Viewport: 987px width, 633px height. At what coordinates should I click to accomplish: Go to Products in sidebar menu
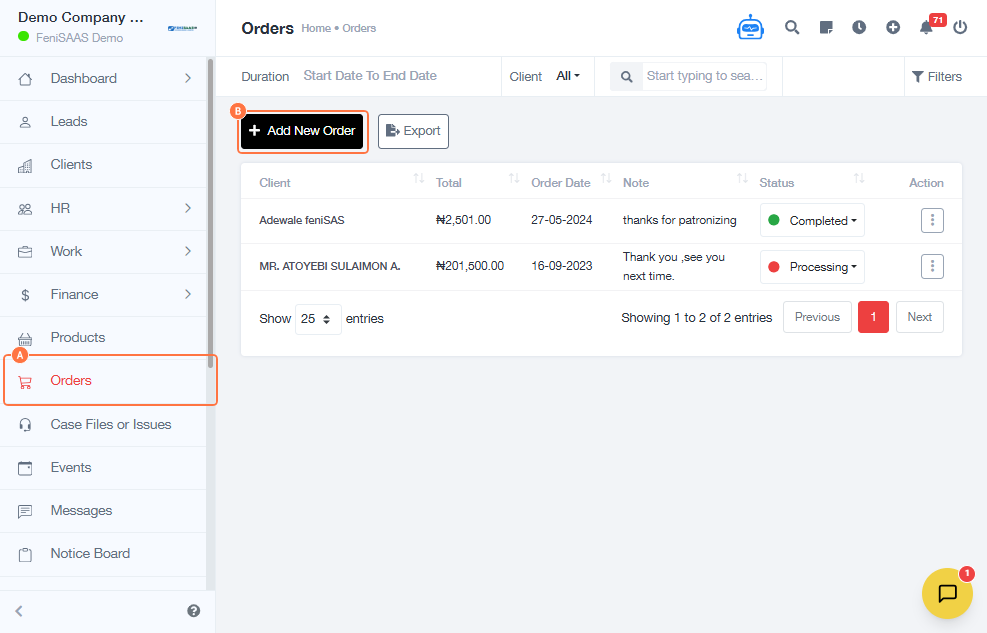coord(77,337)
